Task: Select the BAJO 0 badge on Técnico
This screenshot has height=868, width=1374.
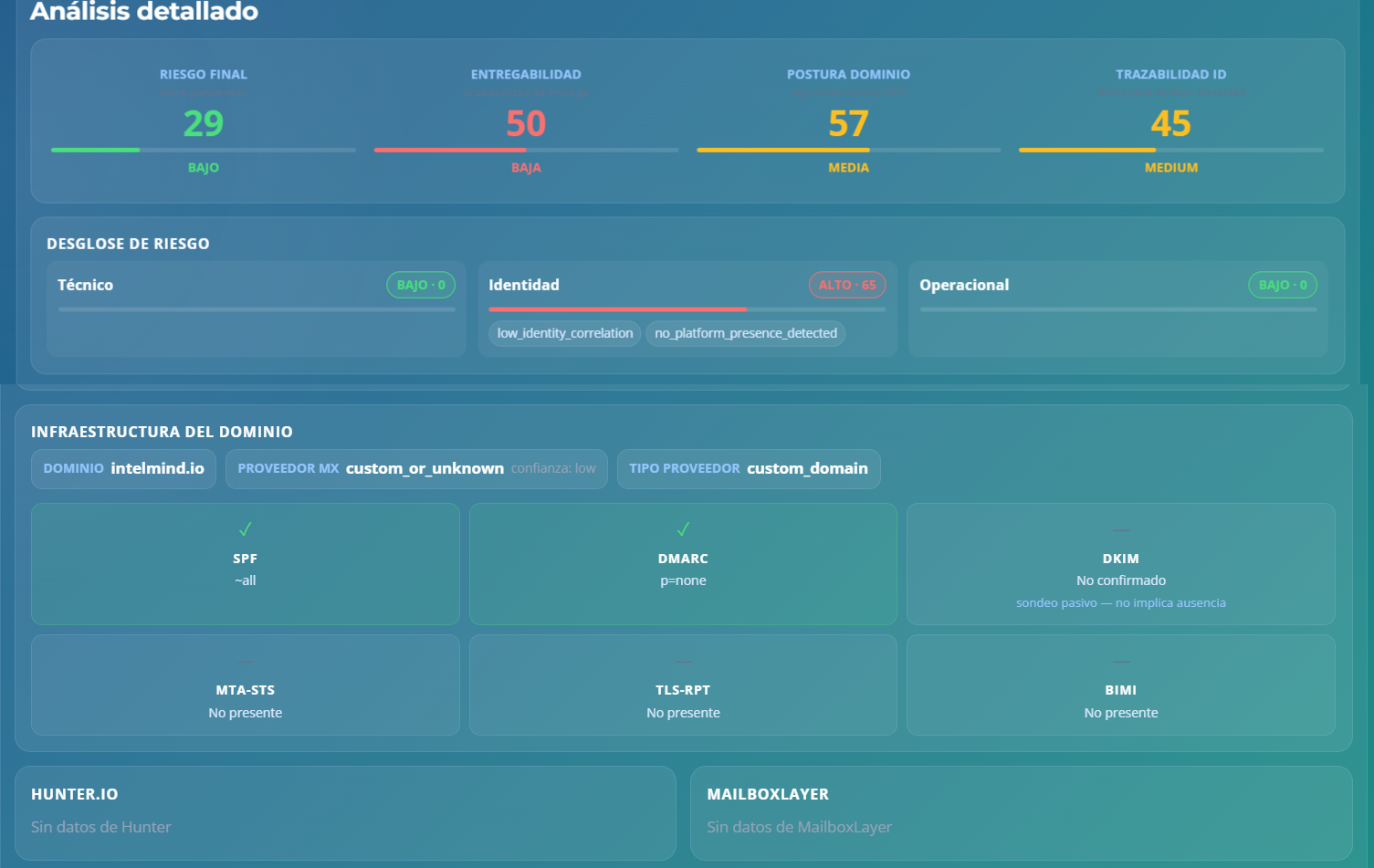Action: (x=420, y=284)
